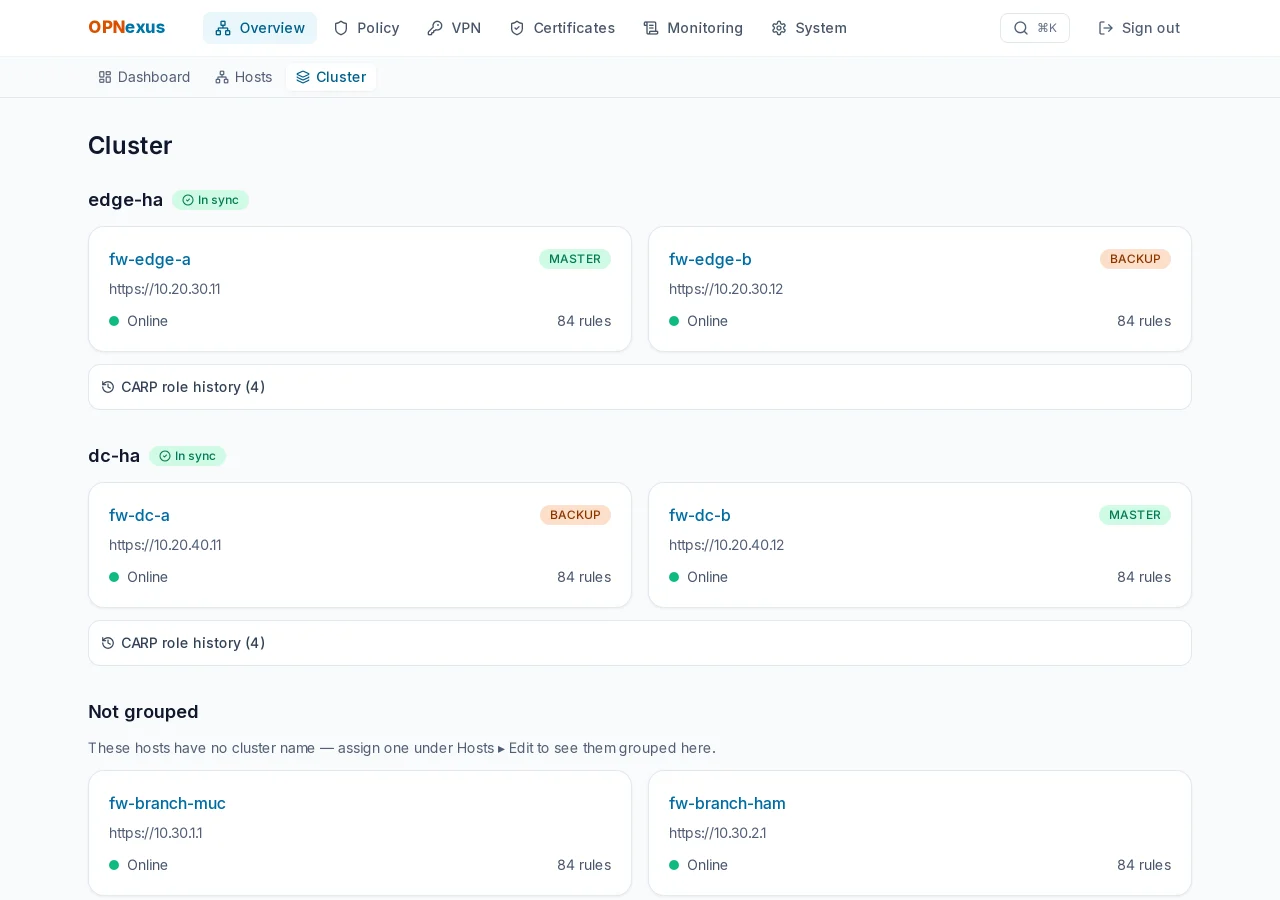Click the MASTER badge on fw-dc-b
The image size is (1280, 900).
pos(1135,515)
